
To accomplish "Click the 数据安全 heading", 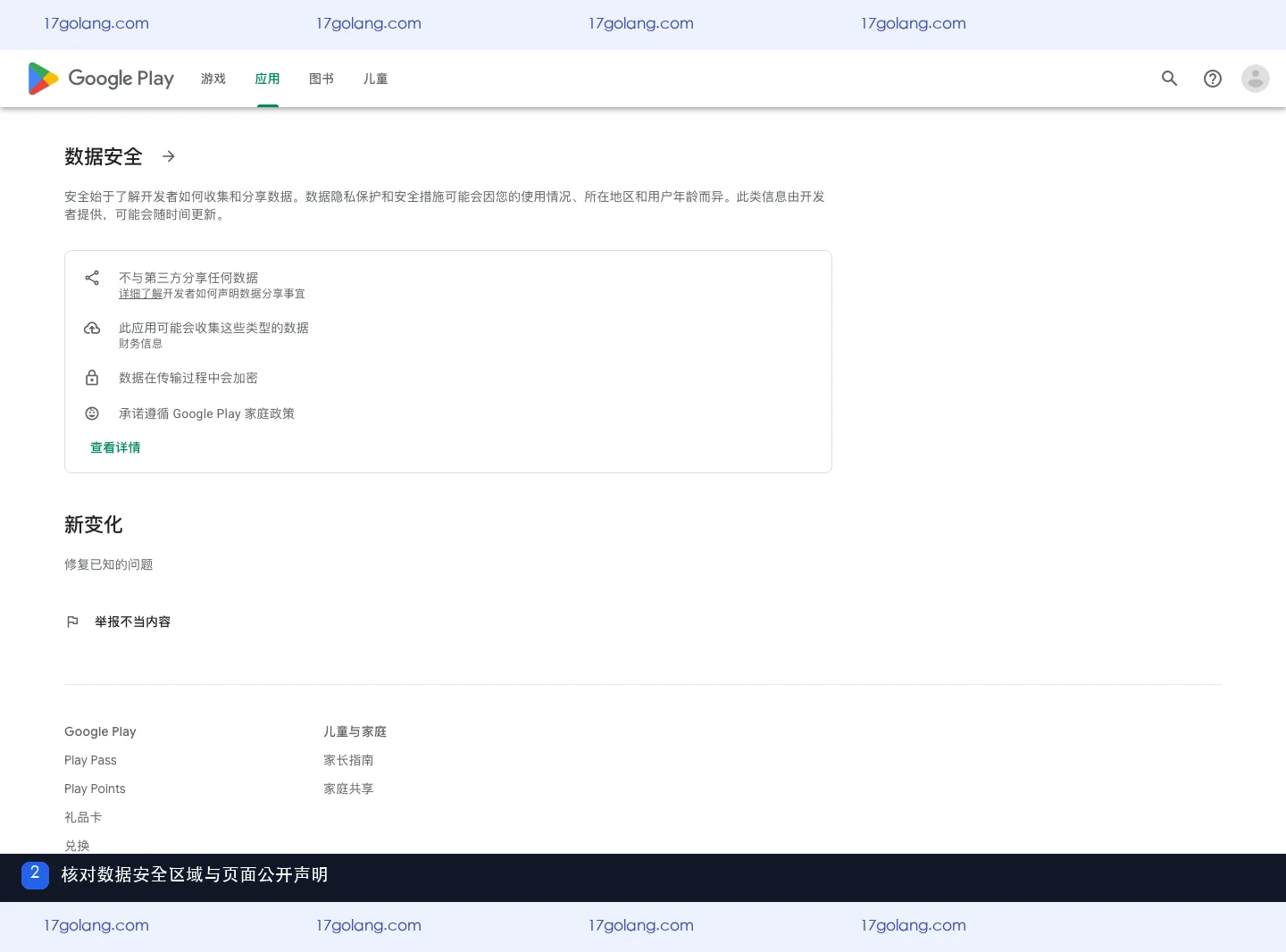I will [104, 156].
